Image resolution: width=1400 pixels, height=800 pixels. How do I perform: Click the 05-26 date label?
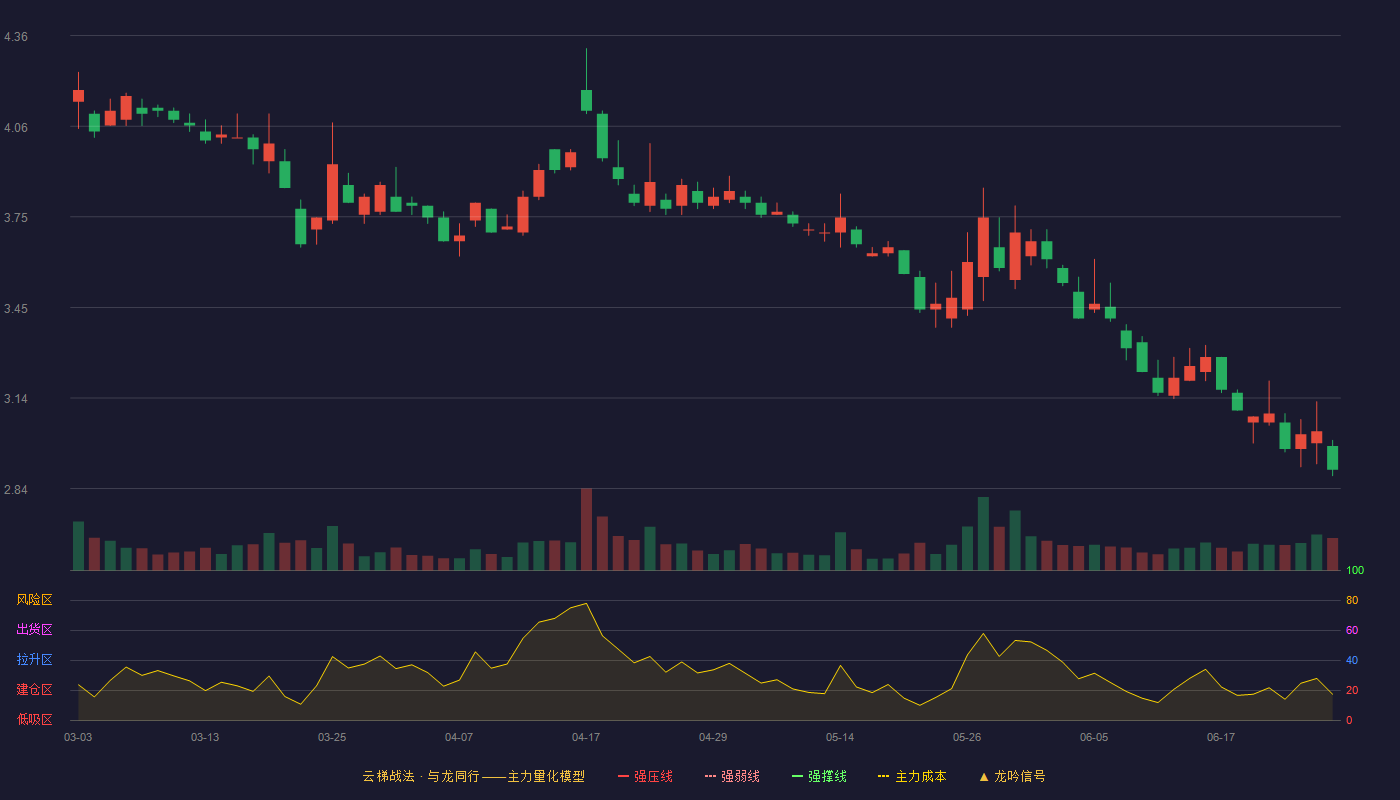pos(967,737)
